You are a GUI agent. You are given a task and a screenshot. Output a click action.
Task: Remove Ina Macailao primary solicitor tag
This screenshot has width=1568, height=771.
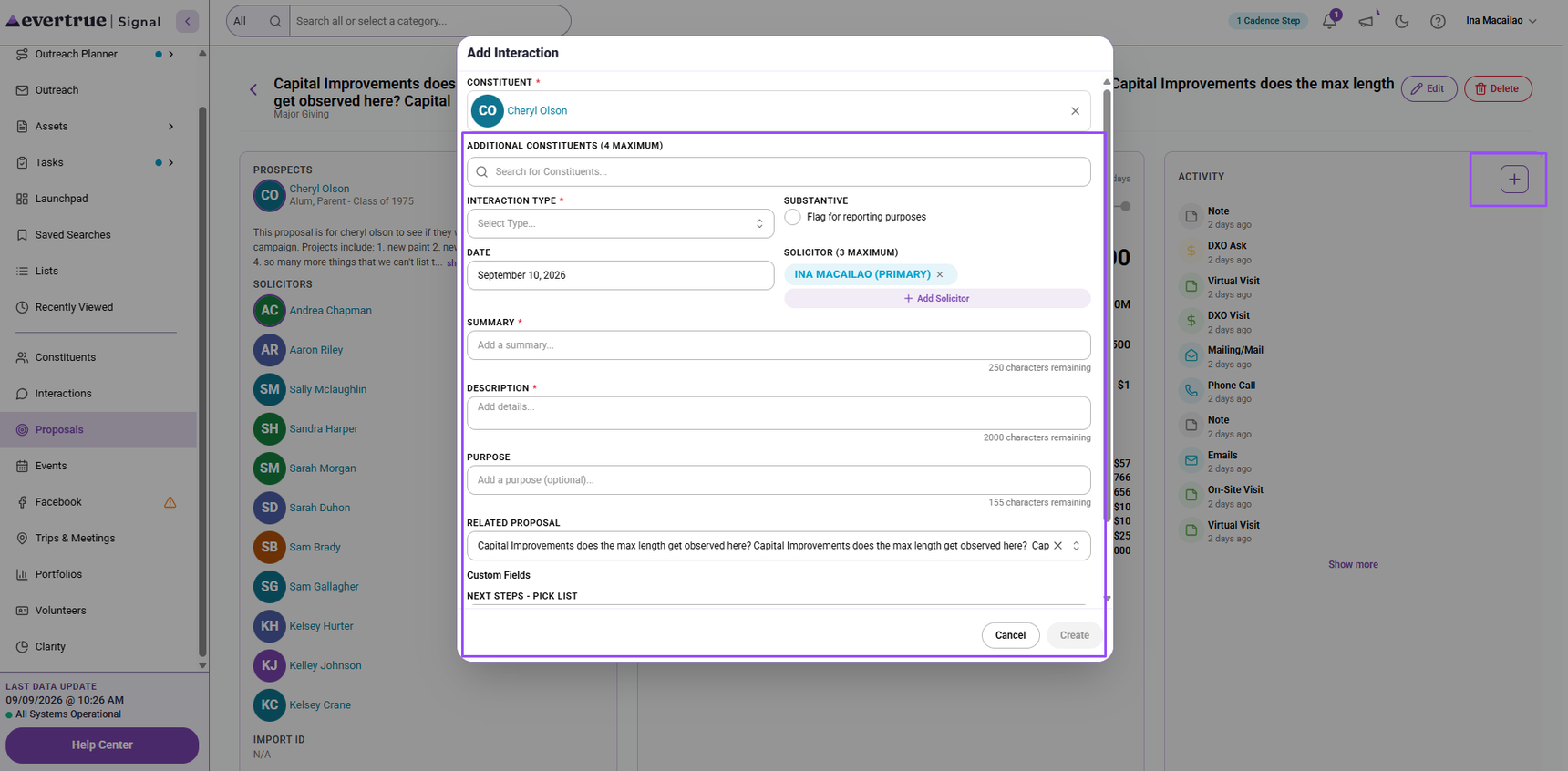click(x=940, y=274)
